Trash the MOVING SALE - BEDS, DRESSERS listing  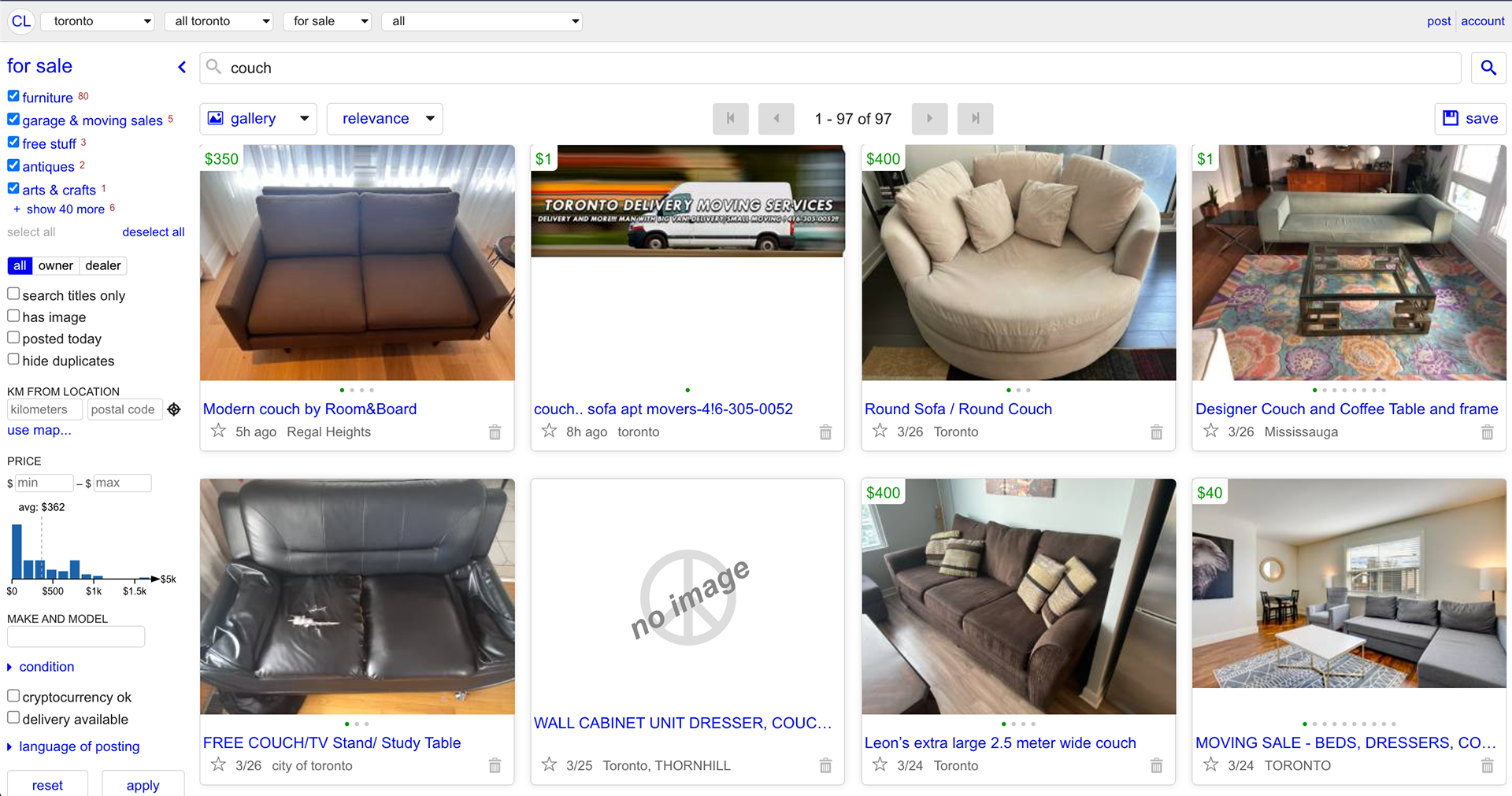[1487, 765]
